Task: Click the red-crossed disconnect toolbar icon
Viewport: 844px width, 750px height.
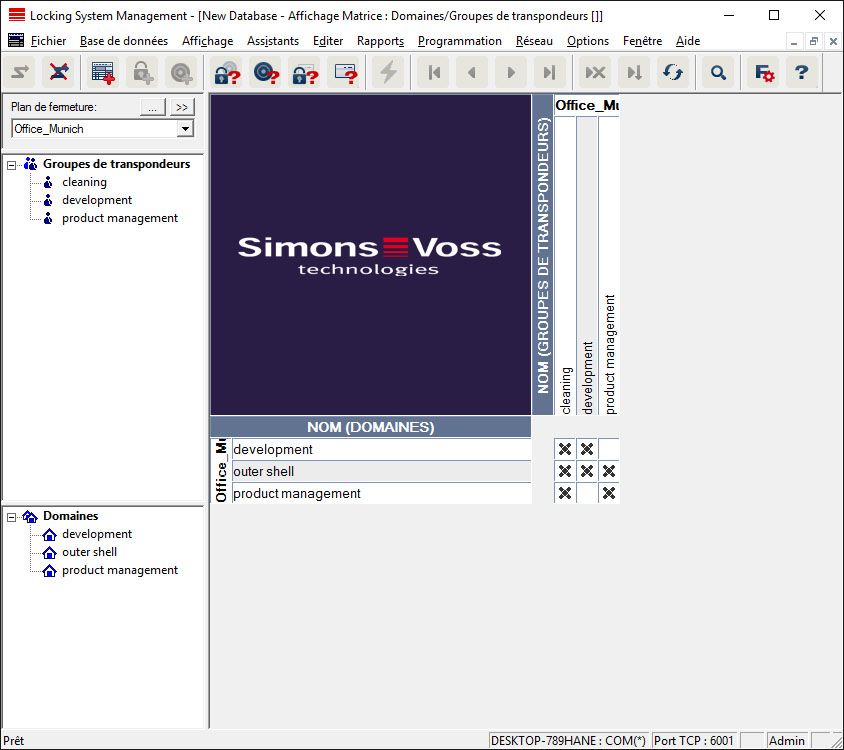Action: (x=59, y=72)
